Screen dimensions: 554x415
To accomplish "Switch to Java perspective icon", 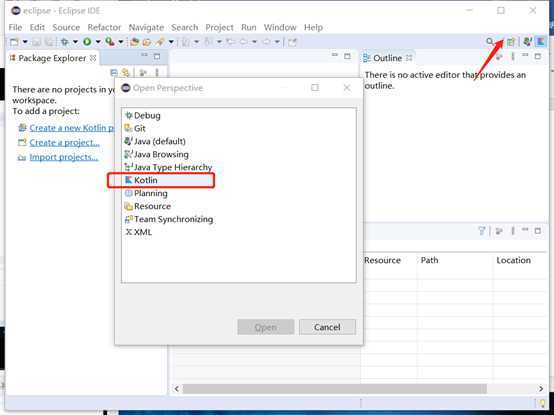I will click(x=528, y=42).
